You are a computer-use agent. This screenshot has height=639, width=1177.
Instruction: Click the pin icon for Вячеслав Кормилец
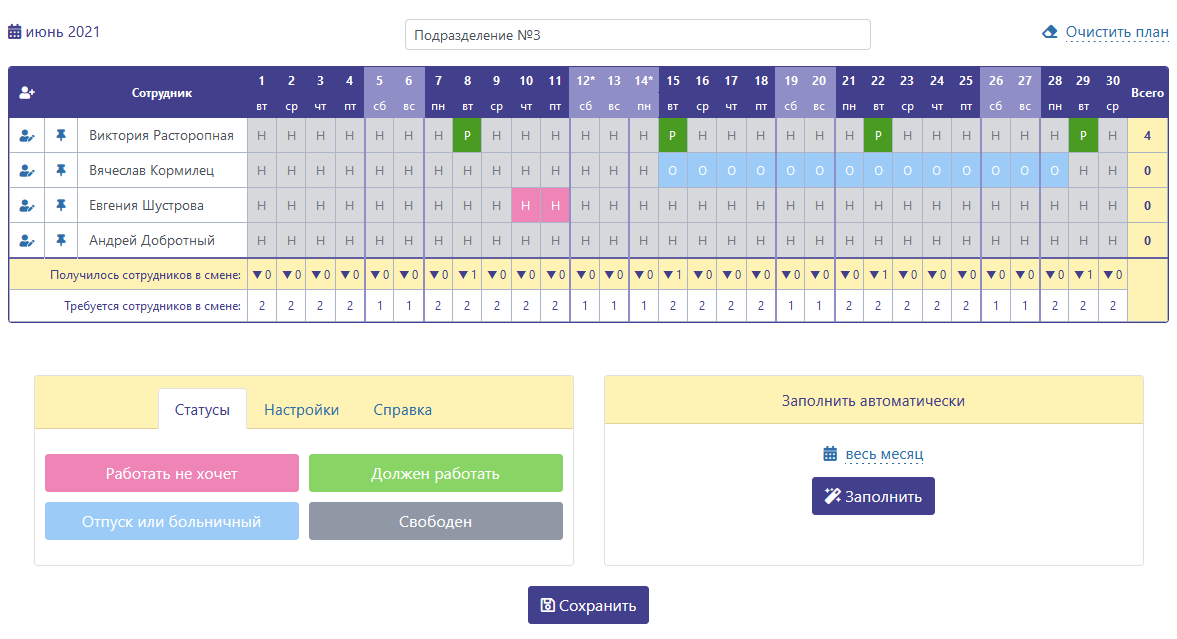click(61, 170)
